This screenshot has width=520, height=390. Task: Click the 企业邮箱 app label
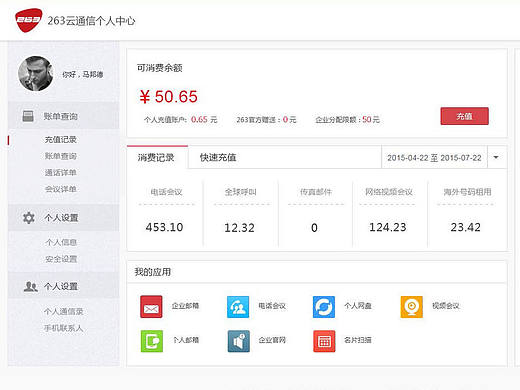[x=185, y=306]
